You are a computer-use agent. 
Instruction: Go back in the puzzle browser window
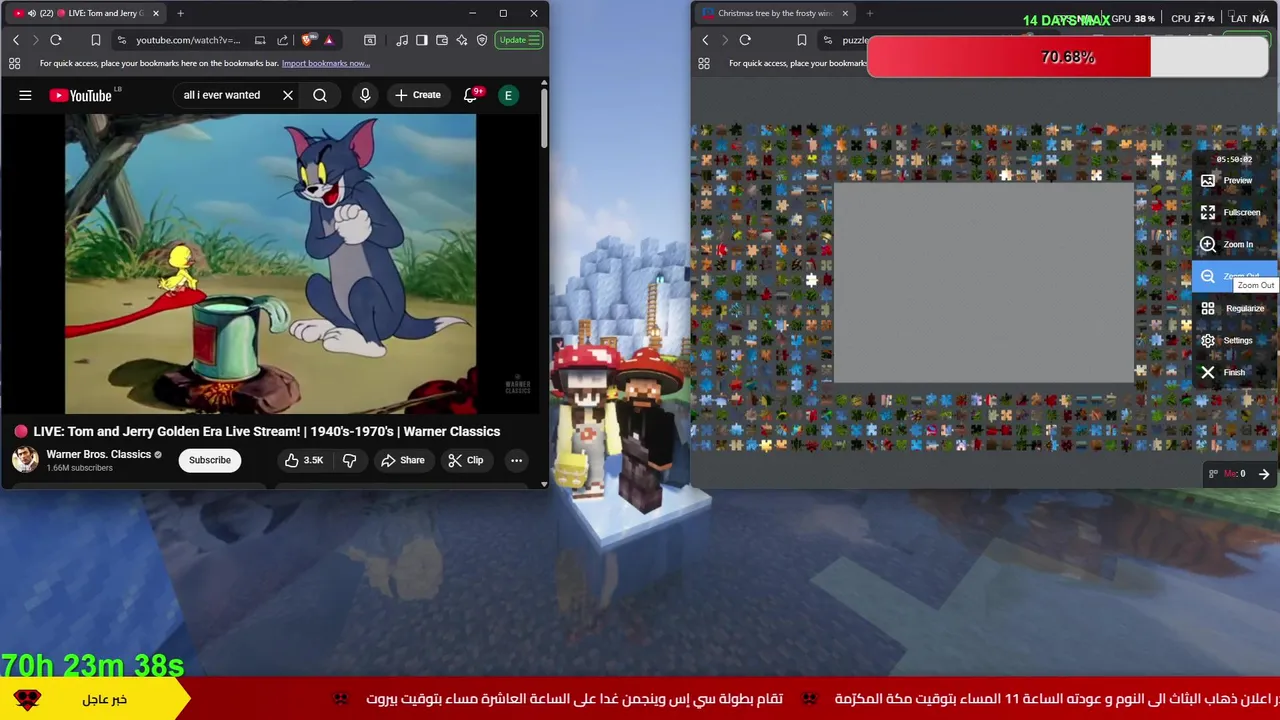705,40
